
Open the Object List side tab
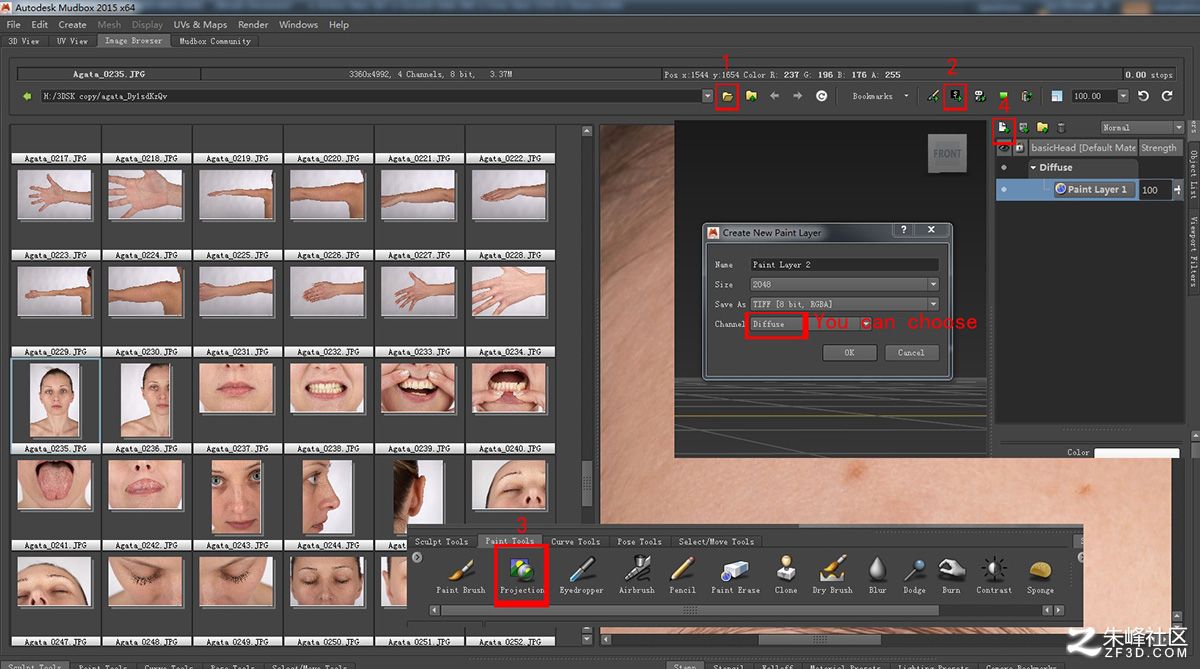[x=1193, y=177]
